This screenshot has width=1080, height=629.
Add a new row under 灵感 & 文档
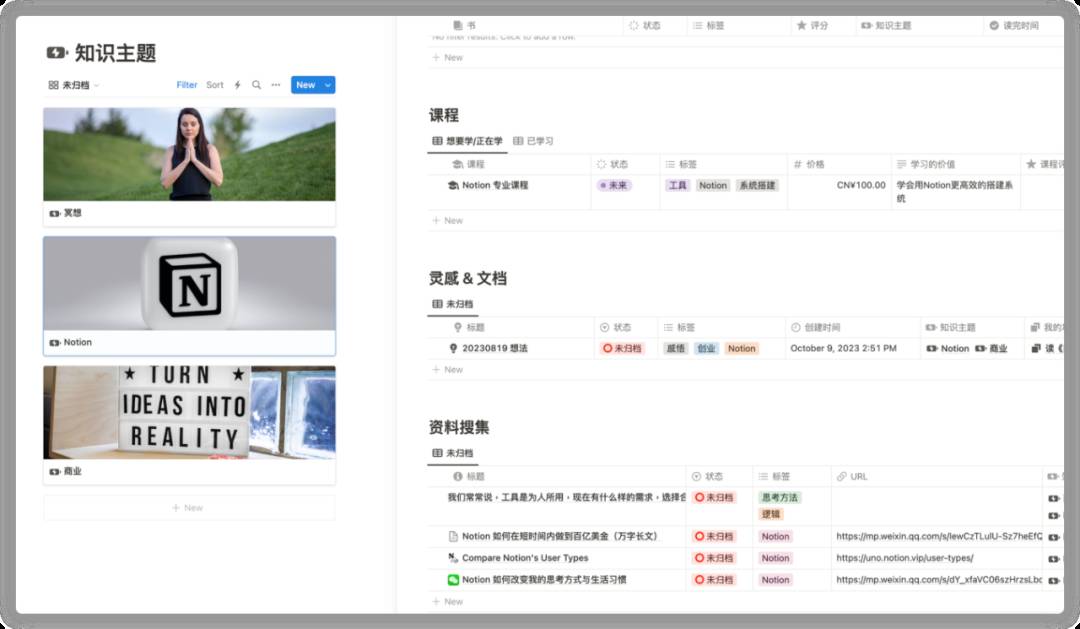pos(448,369)
